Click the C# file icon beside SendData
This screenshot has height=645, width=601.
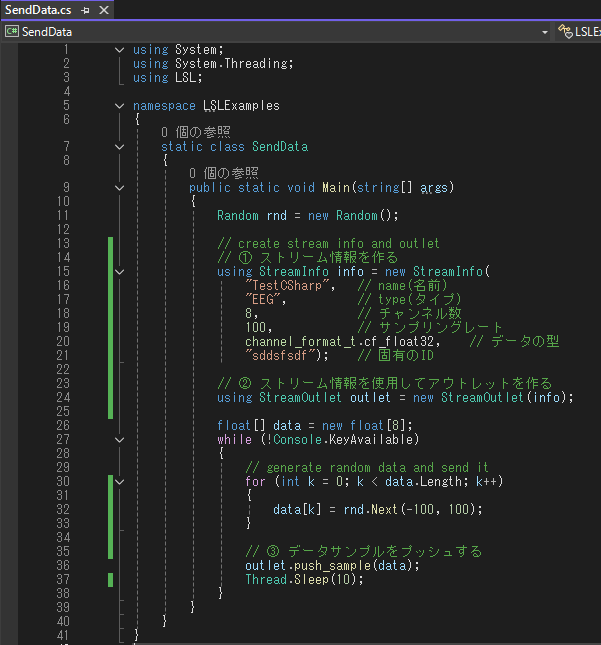pos(12,31)
